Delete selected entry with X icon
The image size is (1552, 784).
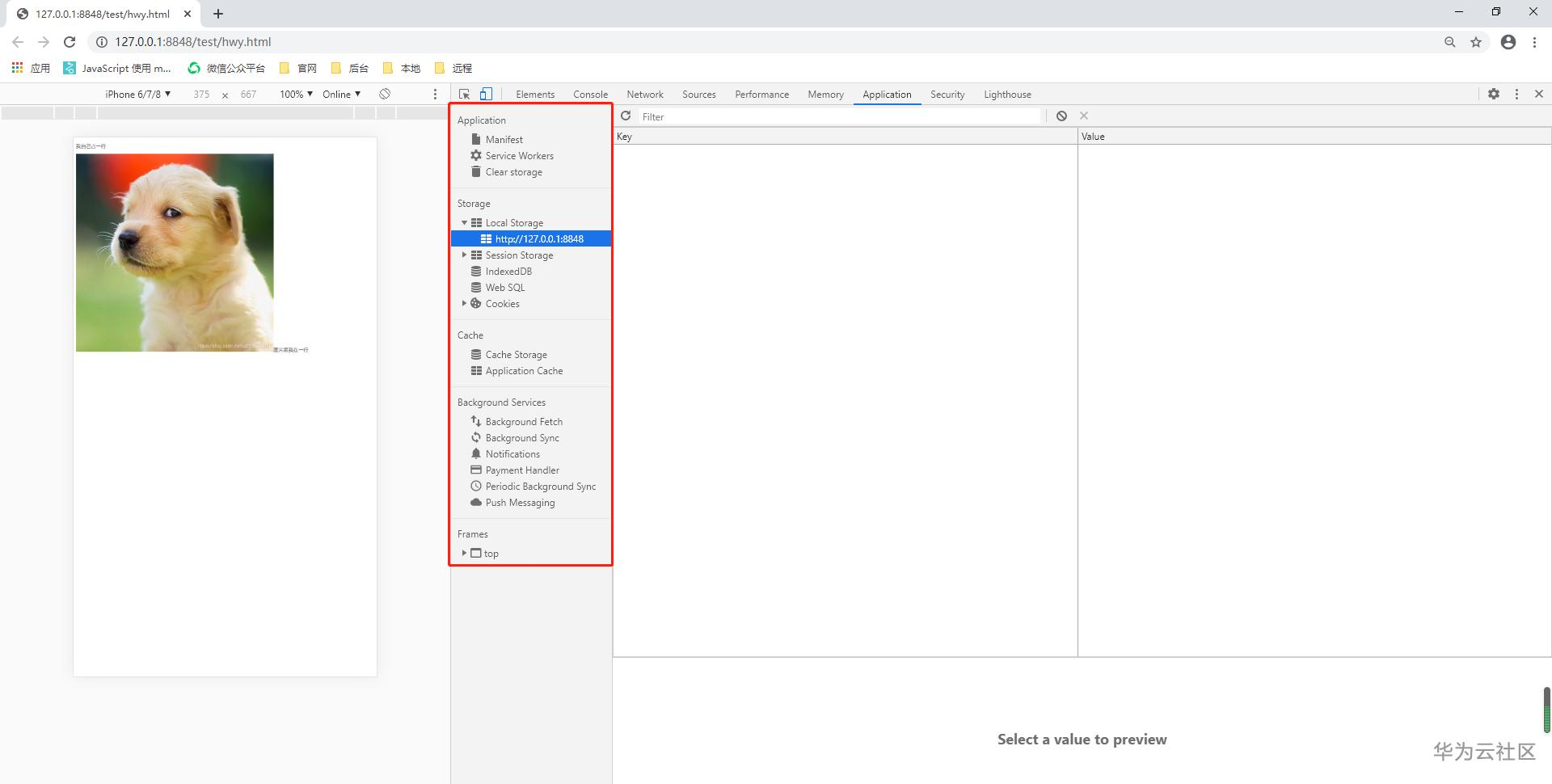pyautogui.click(x=1084, y=116)
